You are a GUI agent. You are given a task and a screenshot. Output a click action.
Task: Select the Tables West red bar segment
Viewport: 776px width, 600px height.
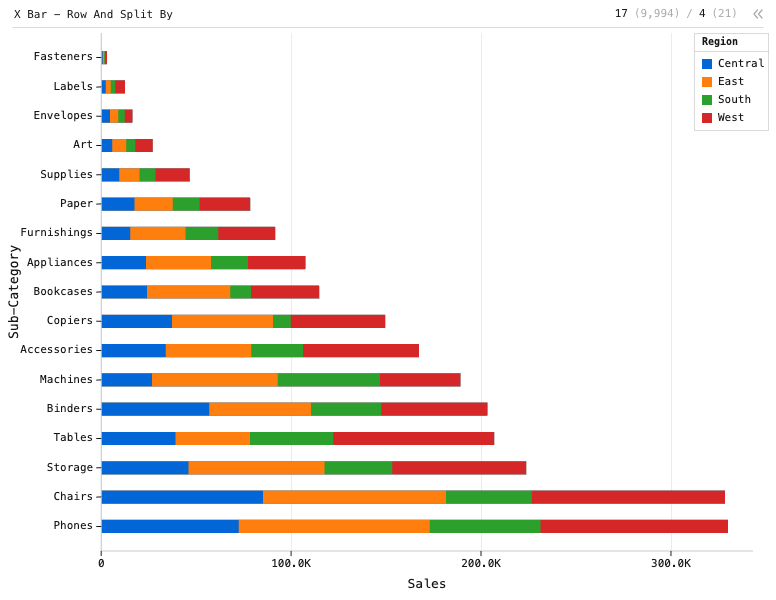click(413, 439)
